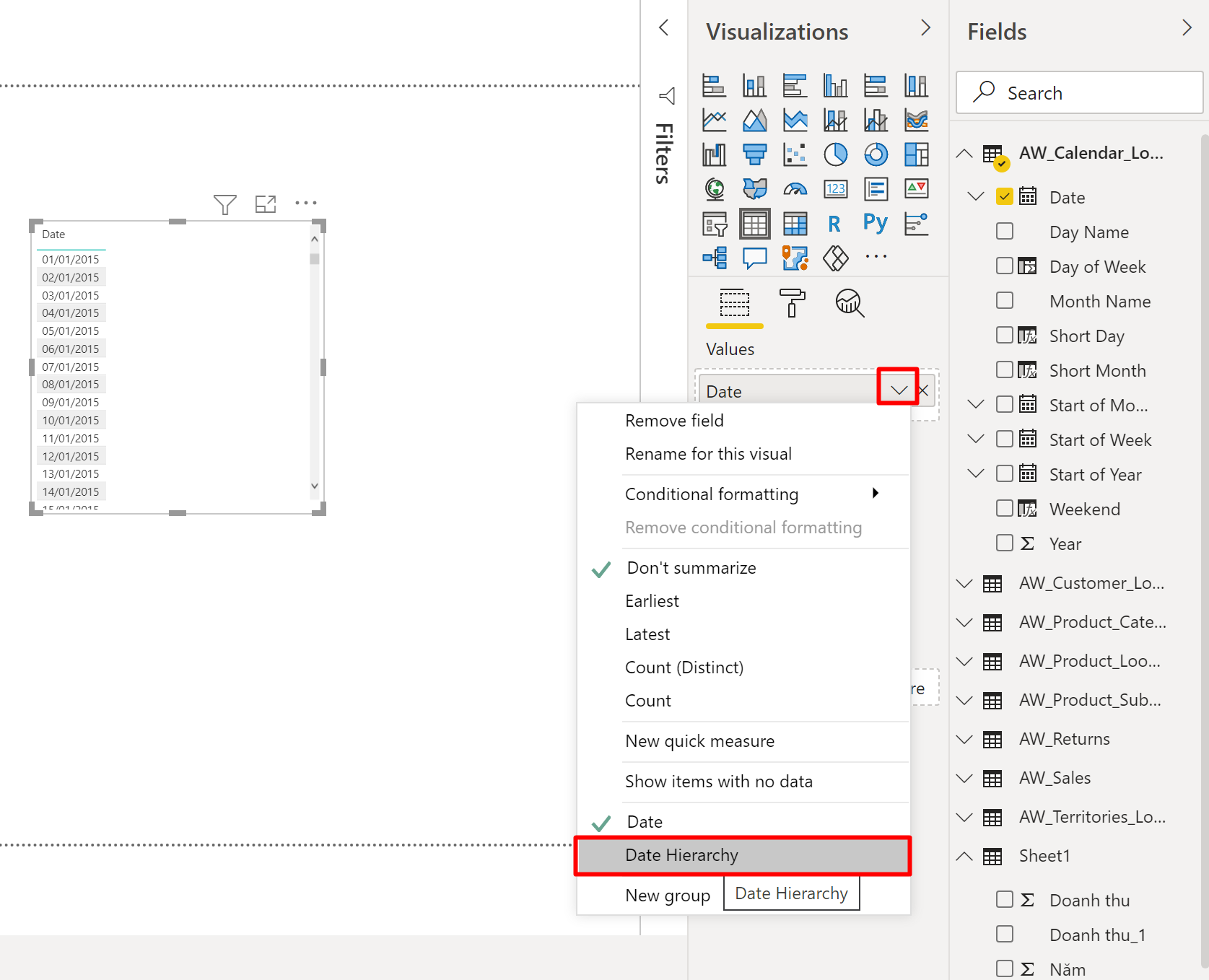This screenshot has height=980, width=1209.
Task: Select the Python visual
Action: pyautogui.click(x=876, y=223)
